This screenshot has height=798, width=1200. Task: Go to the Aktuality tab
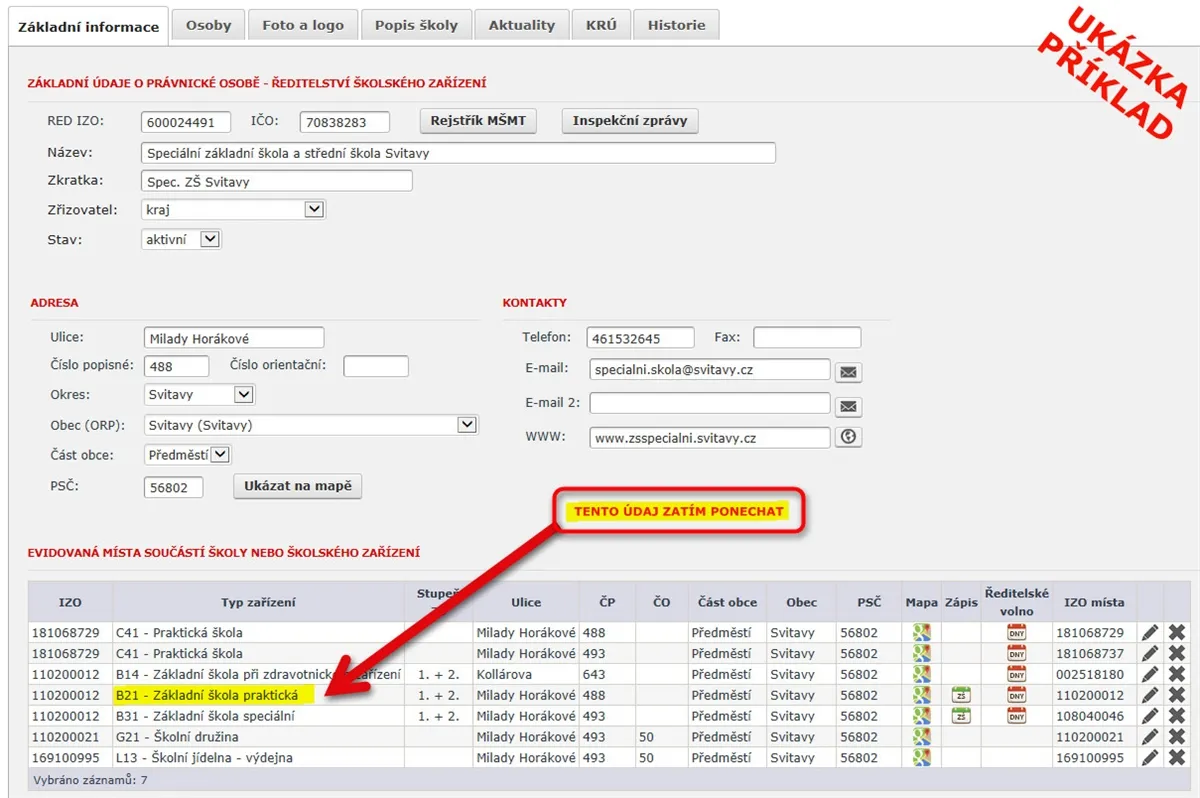tap(522, 25)
